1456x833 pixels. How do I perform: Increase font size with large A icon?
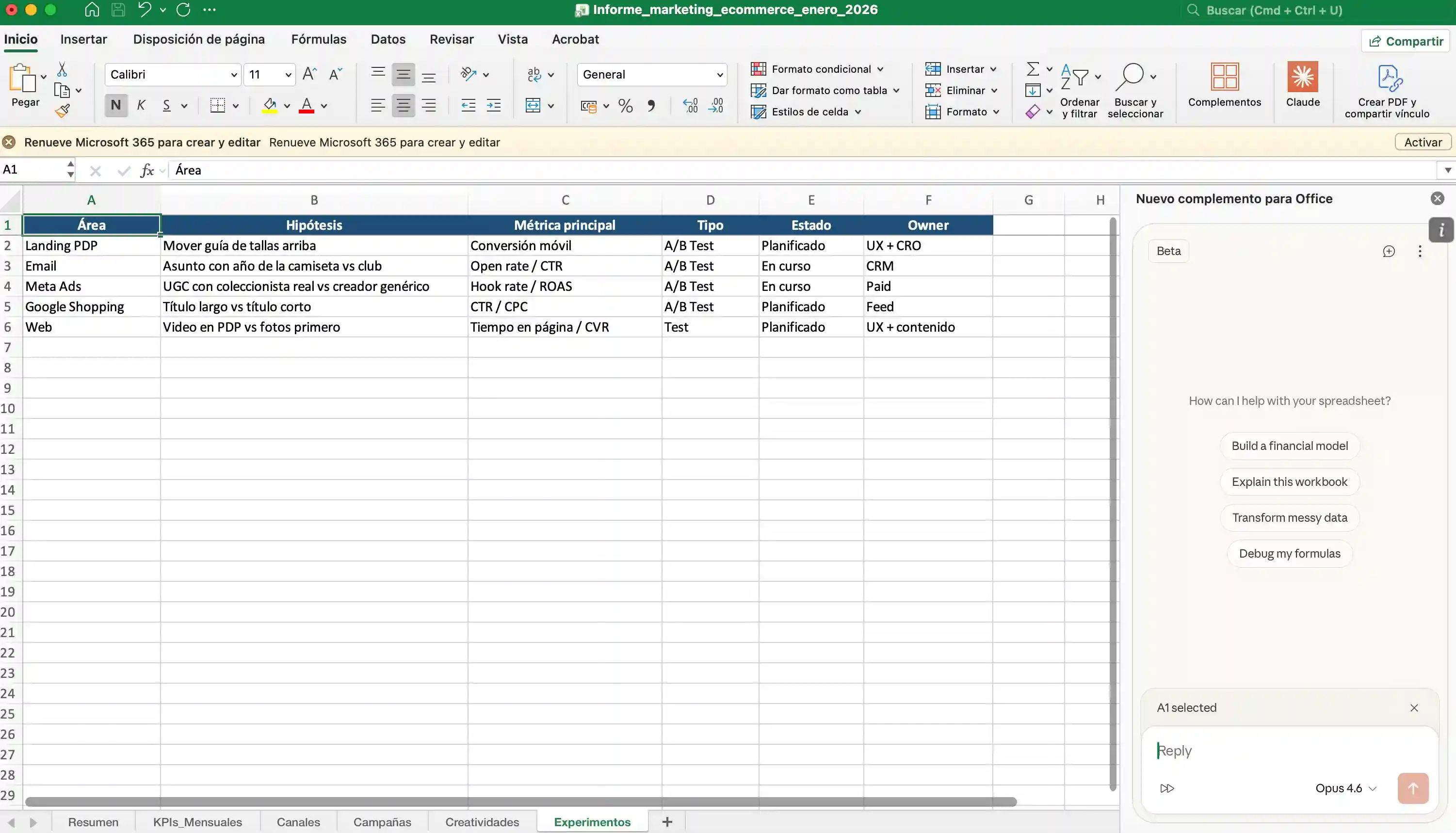tap(309, 74)
